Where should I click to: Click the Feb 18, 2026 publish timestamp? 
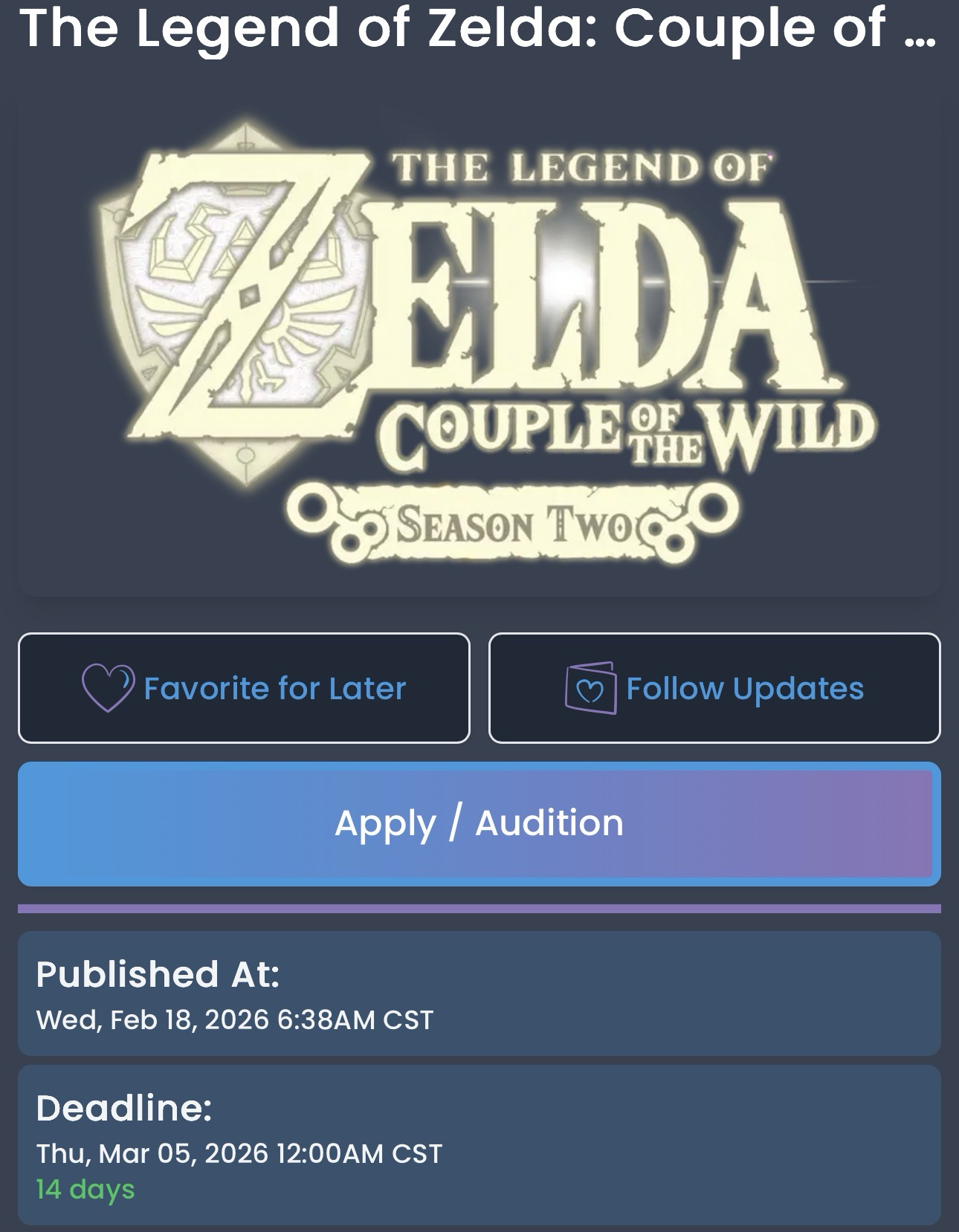coord(235,1019)
